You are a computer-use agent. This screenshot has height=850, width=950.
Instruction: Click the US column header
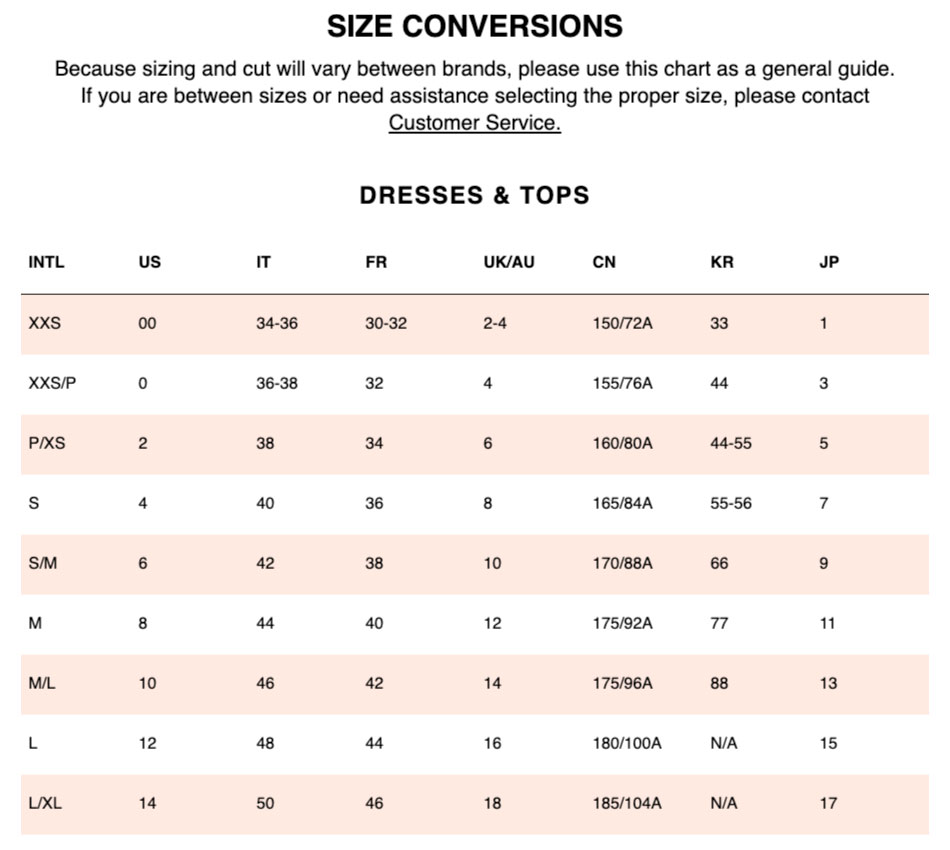(x=150, y=262)
